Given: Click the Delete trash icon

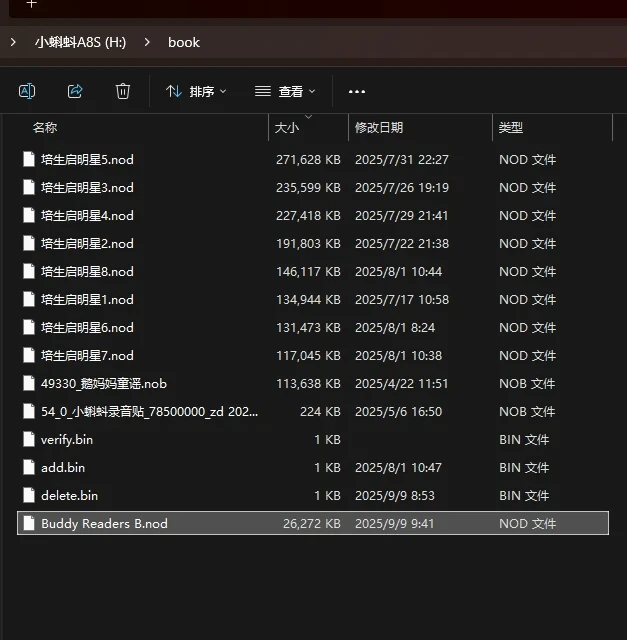Looking at the screenshot, I should coord(123,91).
